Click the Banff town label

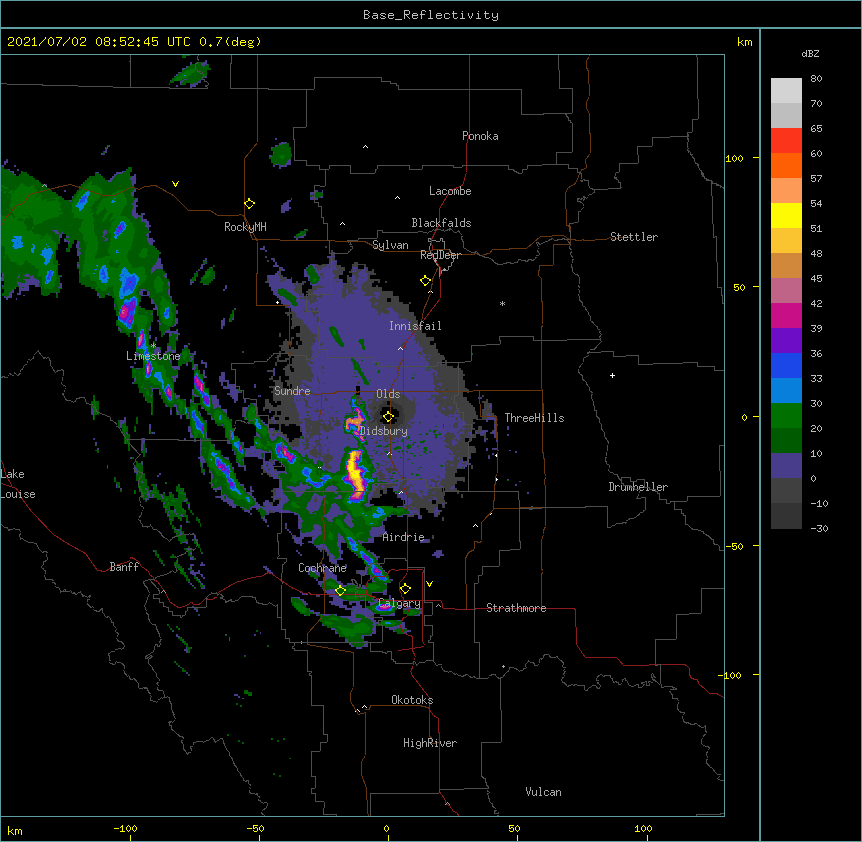coord(124,567)
